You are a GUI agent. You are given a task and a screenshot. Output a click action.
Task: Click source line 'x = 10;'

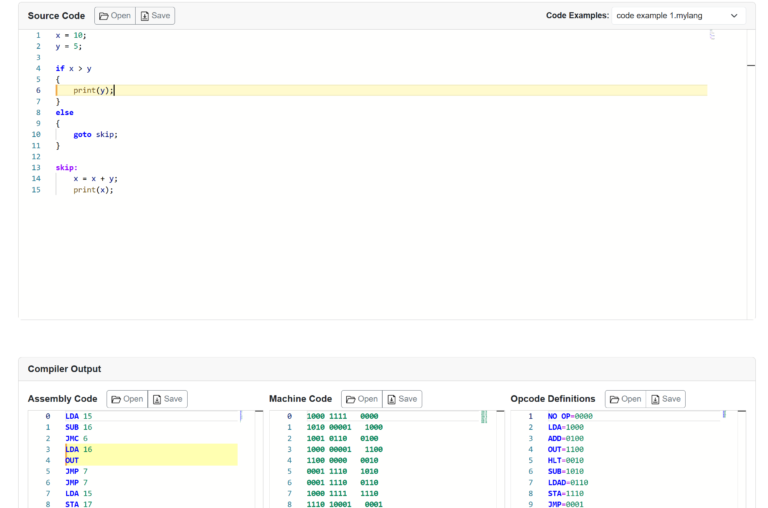pos(71,35)
